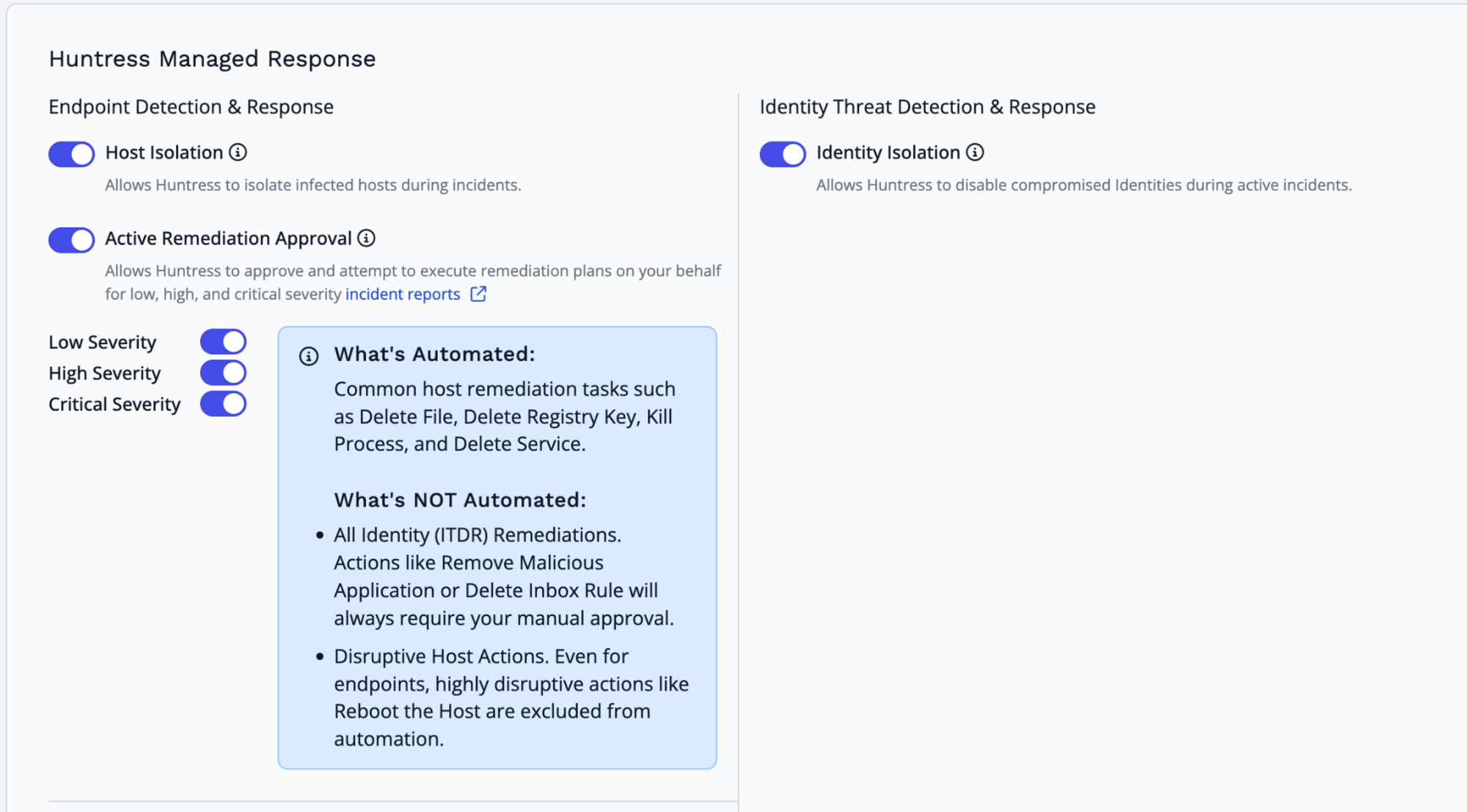Click the Common host remediation tasks paragraph
Screen dimensions: 1467x812
(x=505, y=417)
